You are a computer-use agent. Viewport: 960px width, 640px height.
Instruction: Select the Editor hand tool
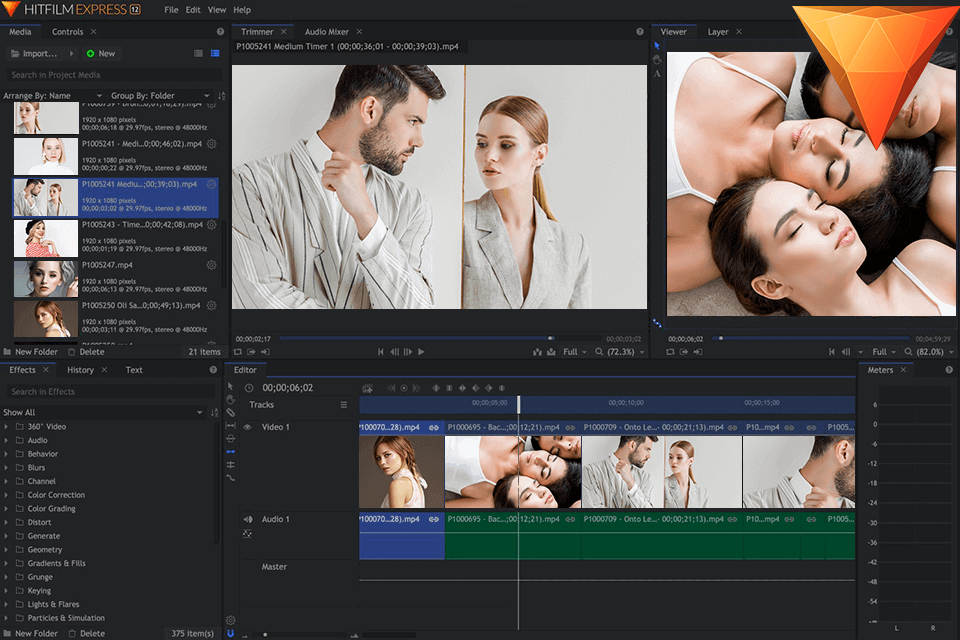(230, 399)
